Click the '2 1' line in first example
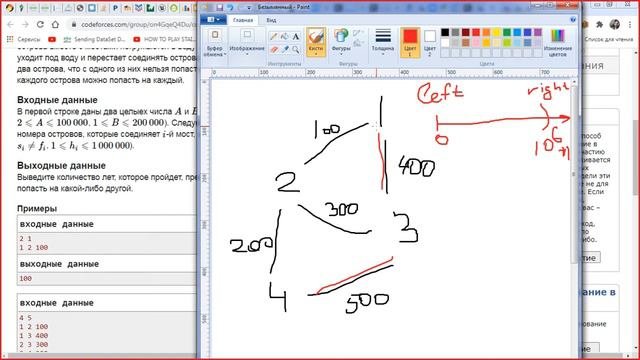 pos(25,238)
